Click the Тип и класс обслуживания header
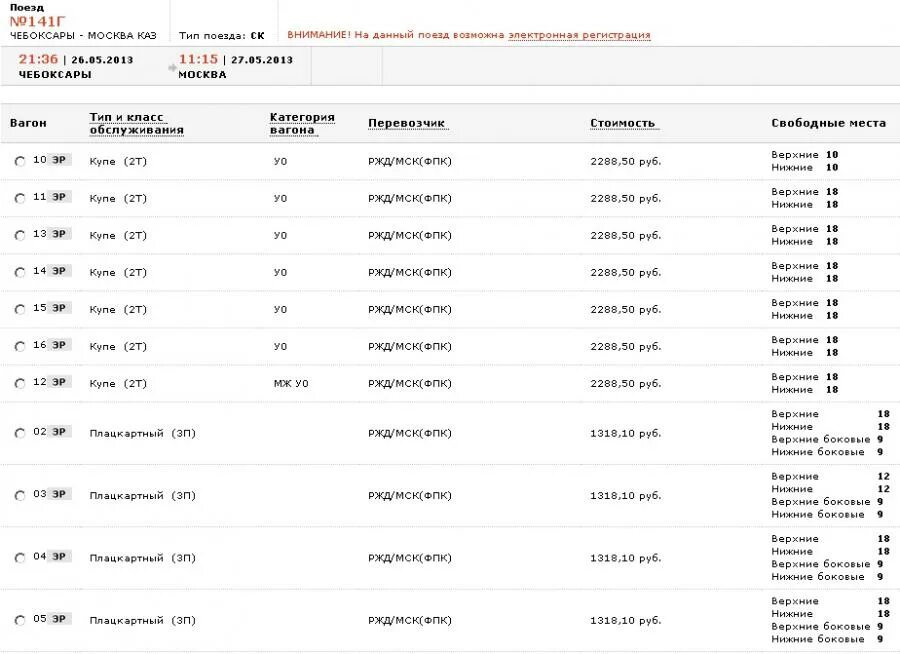The width and height of the screenshot is (900, 654). pyautogui.click(x=137, y=123)
